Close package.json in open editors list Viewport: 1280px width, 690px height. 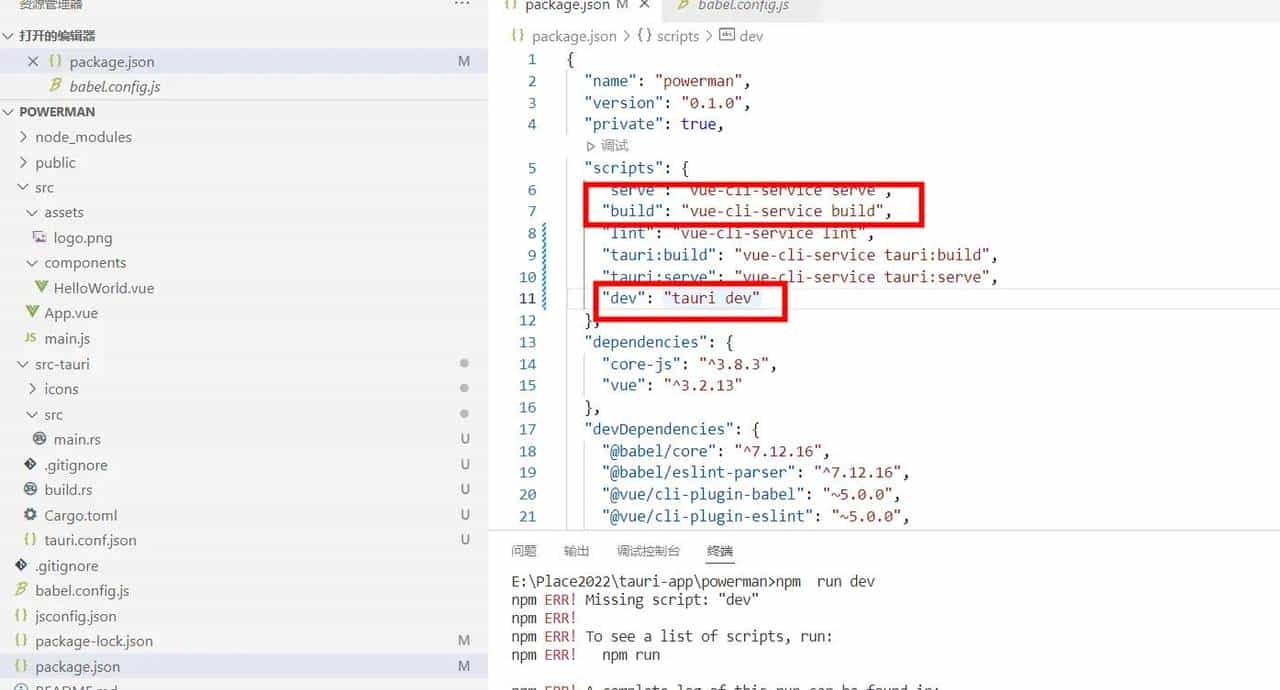coord(33,62)
